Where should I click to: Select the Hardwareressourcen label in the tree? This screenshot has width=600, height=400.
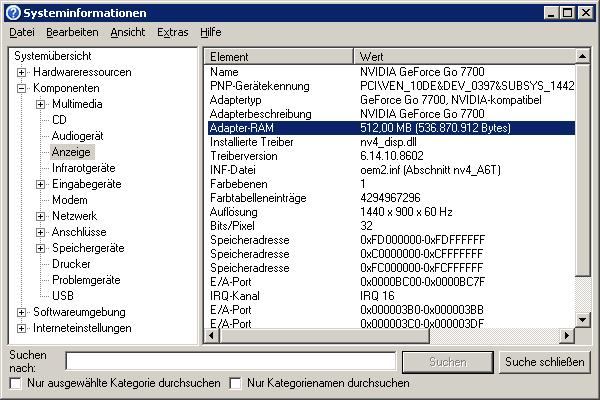pos(82,72)
